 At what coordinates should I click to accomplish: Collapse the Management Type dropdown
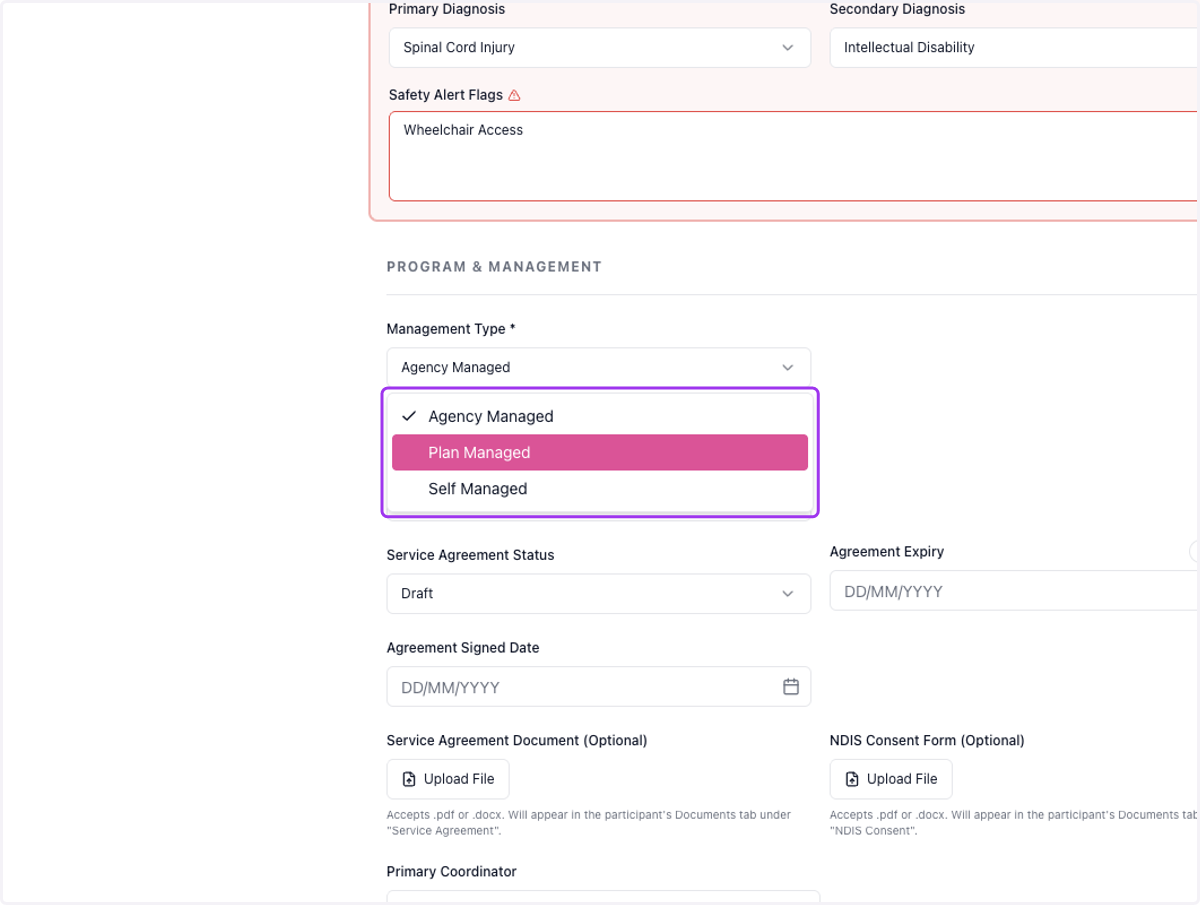[x=599, y=367]
